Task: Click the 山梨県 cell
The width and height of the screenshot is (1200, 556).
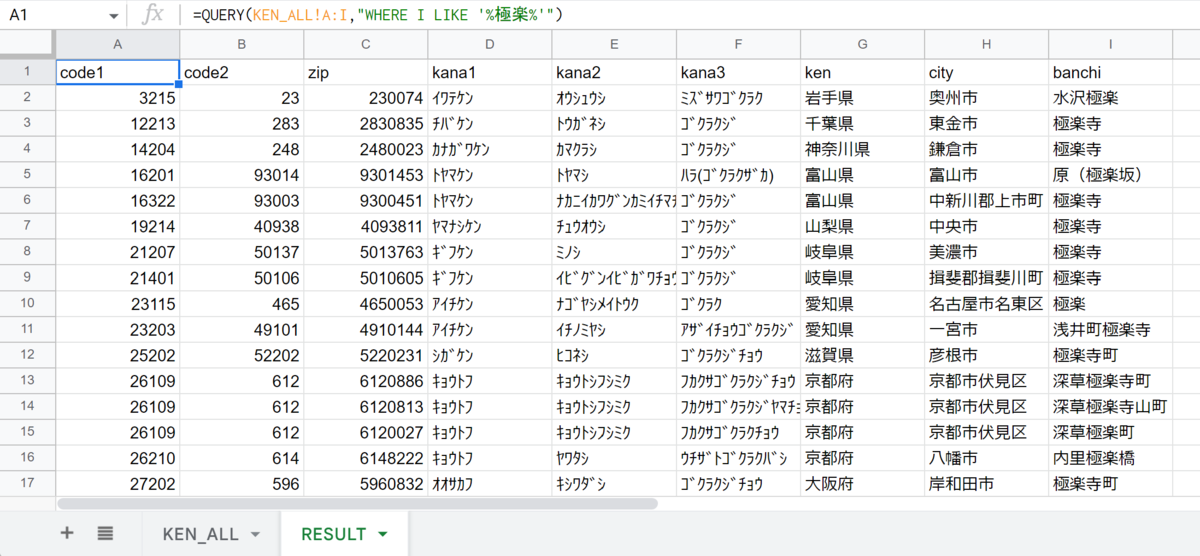Action: (x=862, y=226)
